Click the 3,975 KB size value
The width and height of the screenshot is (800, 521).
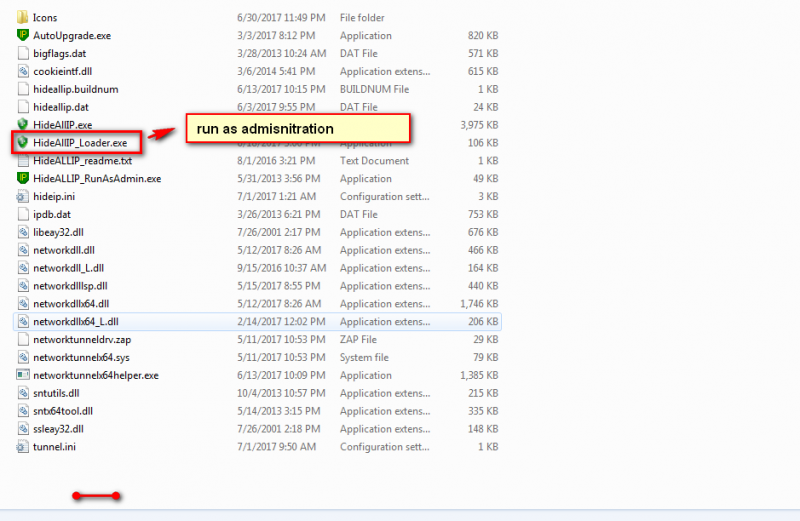(479, 125)
